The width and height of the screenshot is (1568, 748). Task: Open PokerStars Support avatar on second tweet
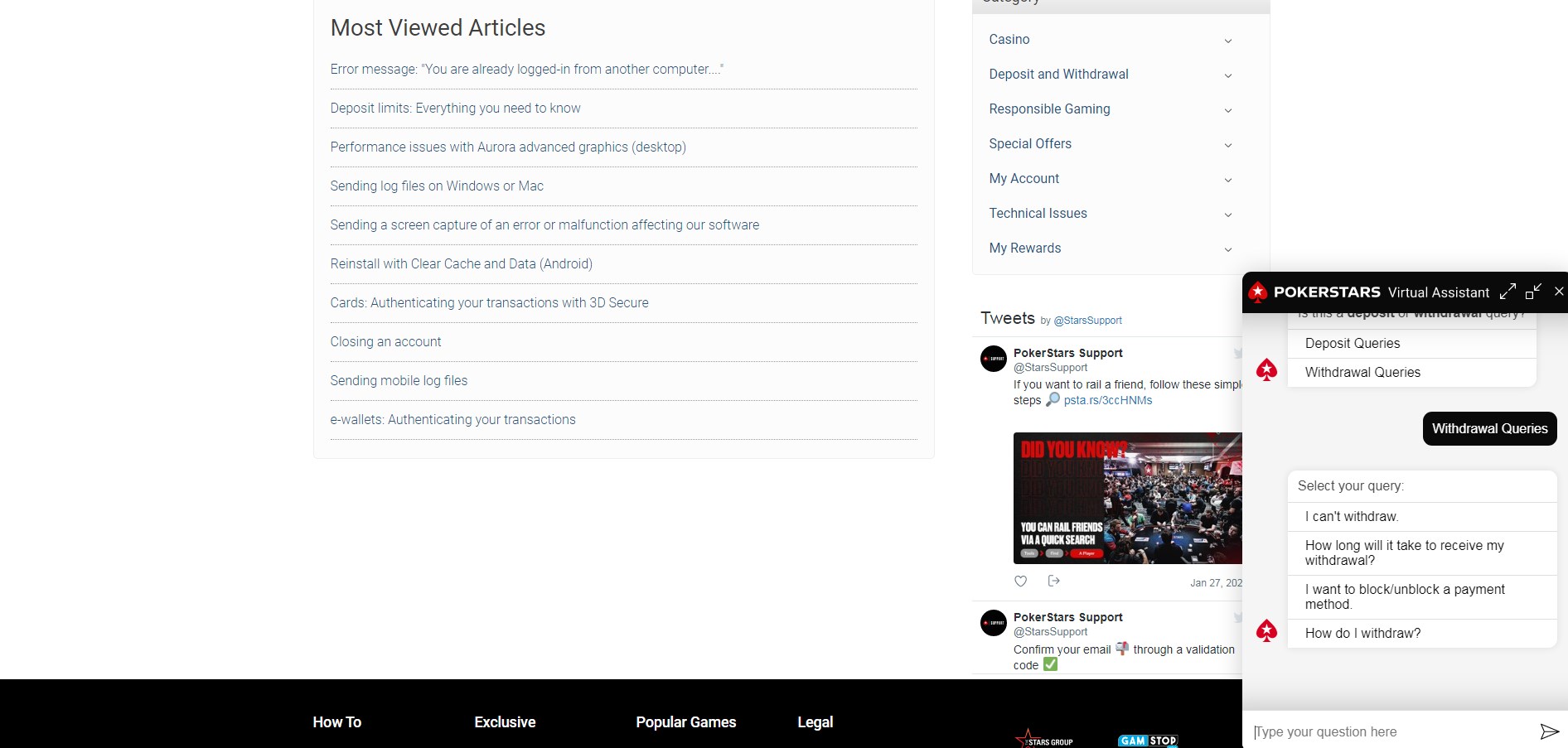[x=994, y=623]
